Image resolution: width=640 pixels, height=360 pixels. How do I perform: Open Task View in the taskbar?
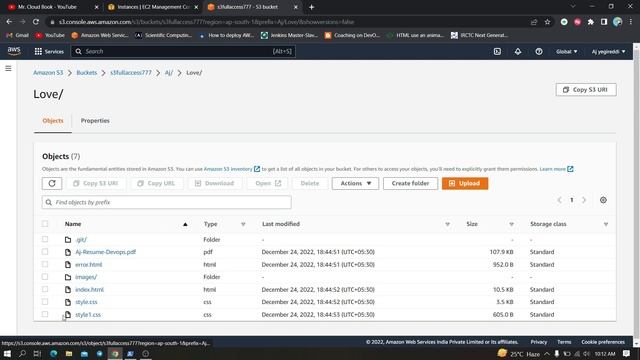[x=37, y=353]
